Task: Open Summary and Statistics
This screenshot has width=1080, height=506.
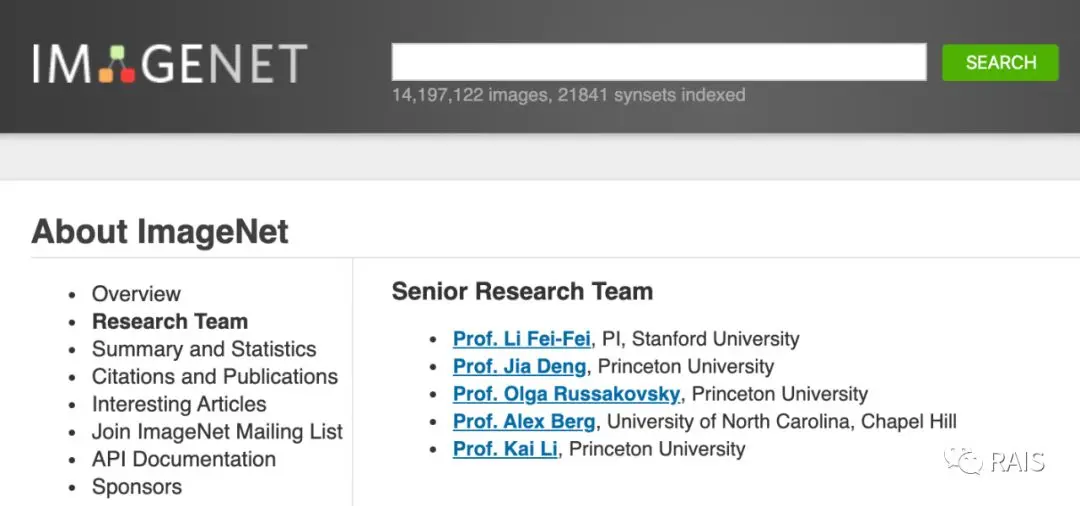Action: [204, 349]
